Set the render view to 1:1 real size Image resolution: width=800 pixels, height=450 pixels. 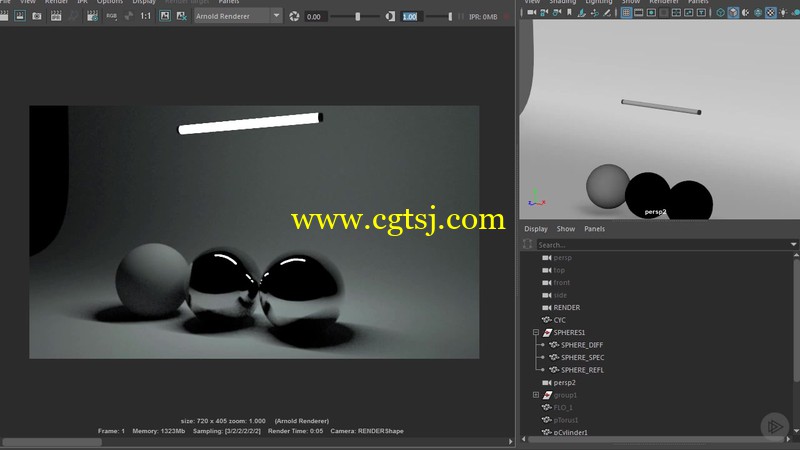(146, 16)
